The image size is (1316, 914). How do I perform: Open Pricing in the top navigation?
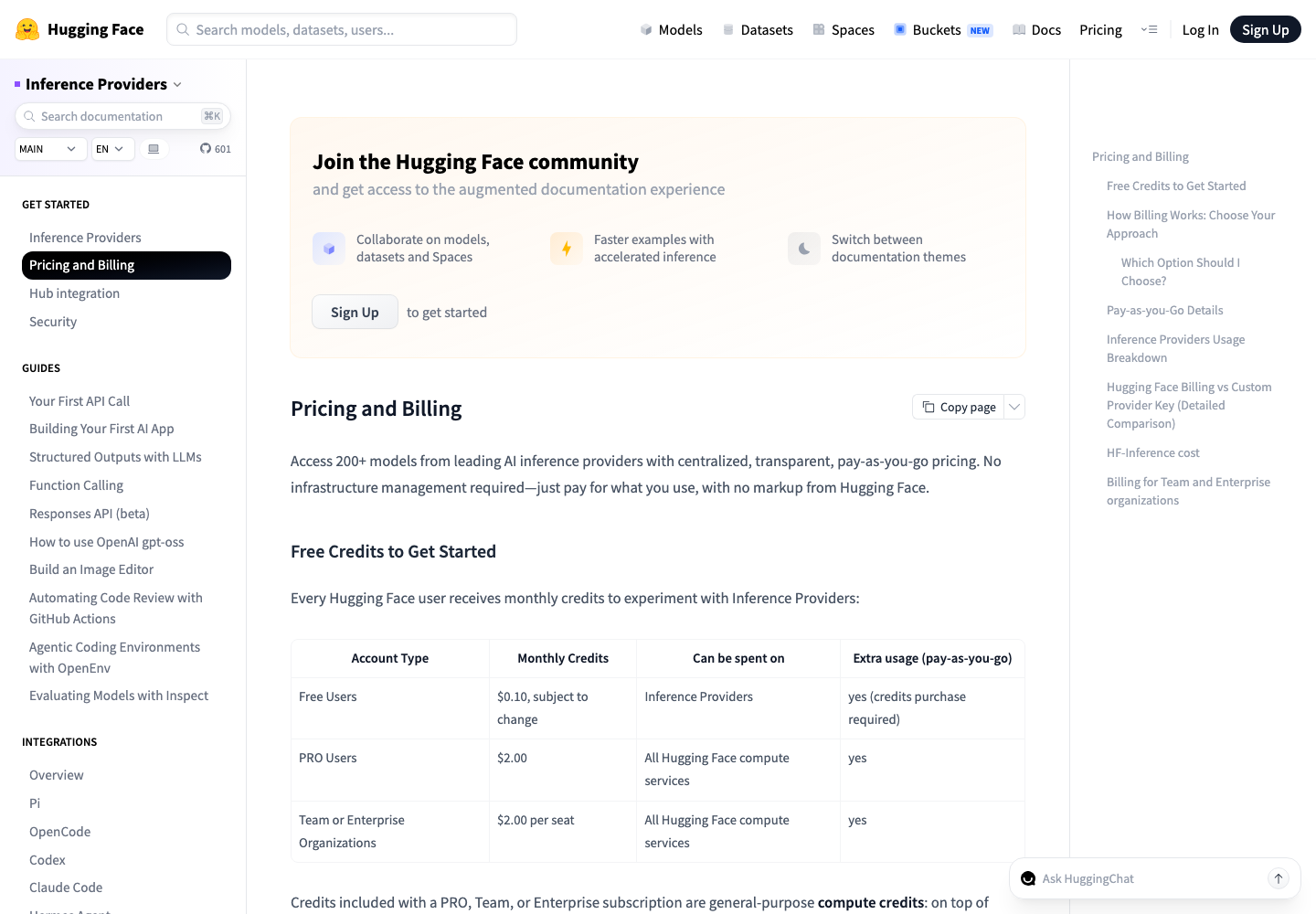pos(1100,29)
